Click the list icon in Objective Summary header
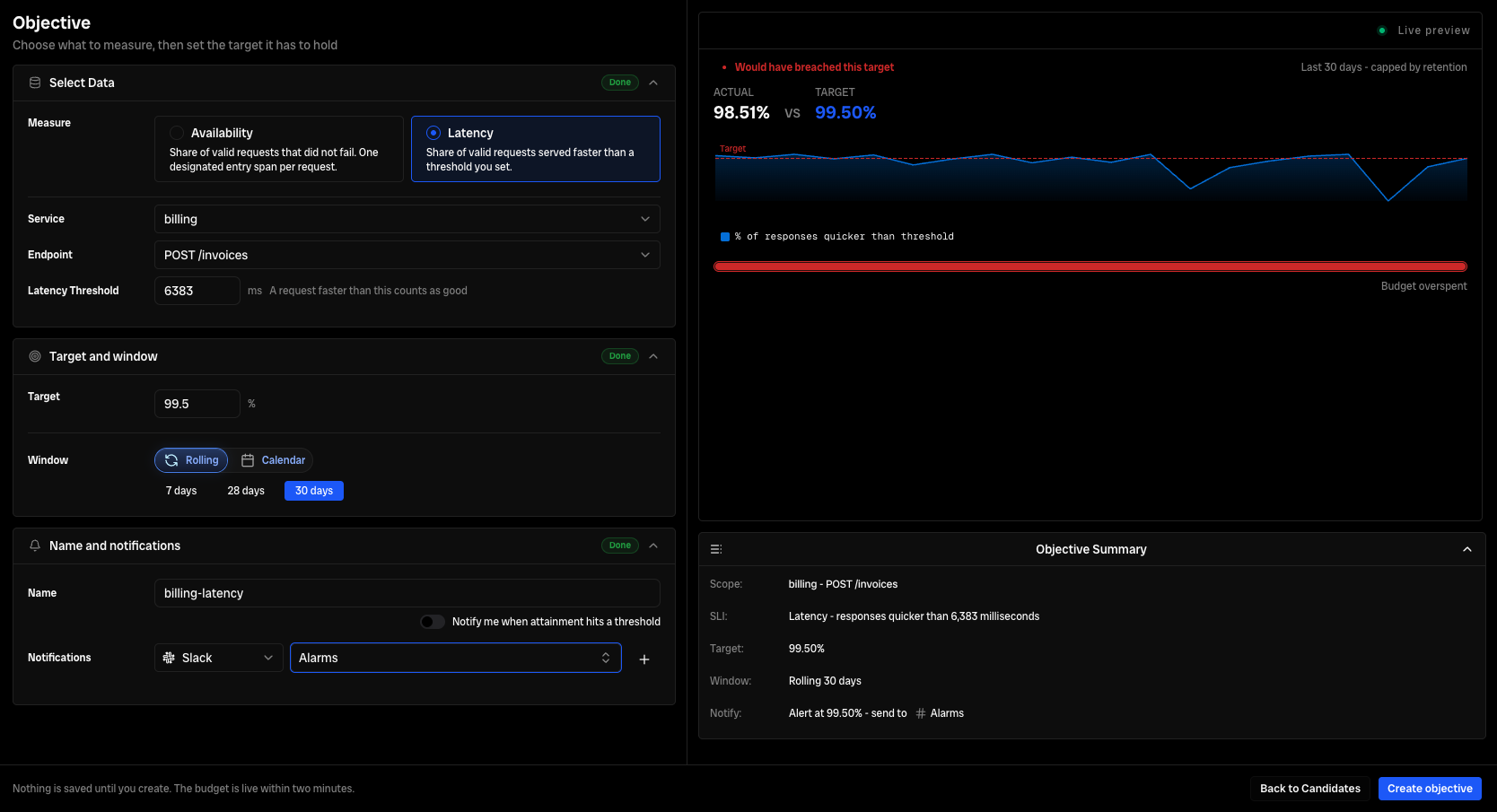Image resolution: width=1497 pixels, height=812 pixels. click(x=716, y=549)
